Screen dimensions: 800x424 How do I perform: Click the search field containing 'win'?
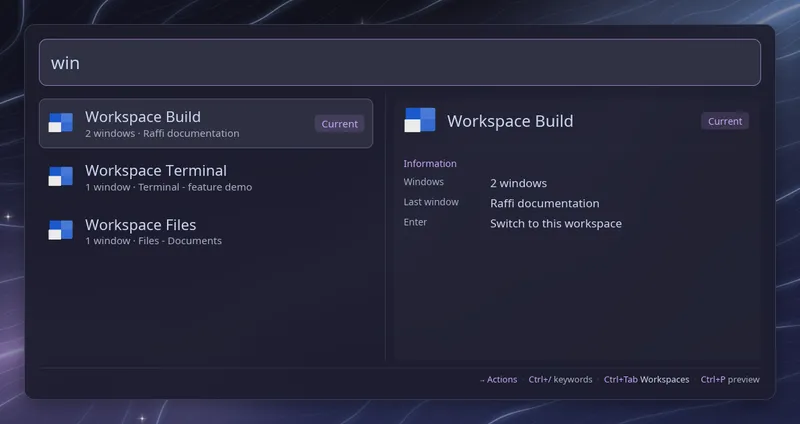(x=399, y=62)
